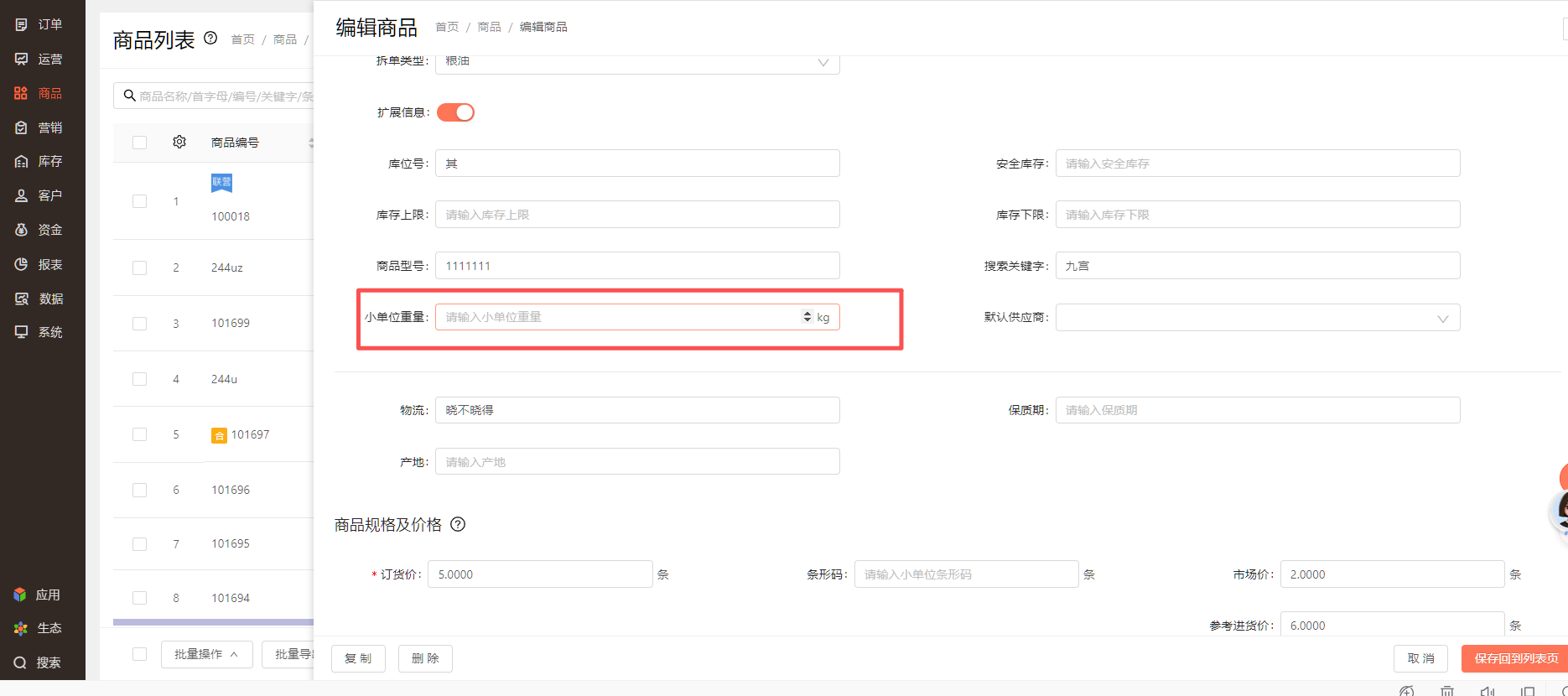Open the 客户 customers sidebar icon

click(22, 195)
